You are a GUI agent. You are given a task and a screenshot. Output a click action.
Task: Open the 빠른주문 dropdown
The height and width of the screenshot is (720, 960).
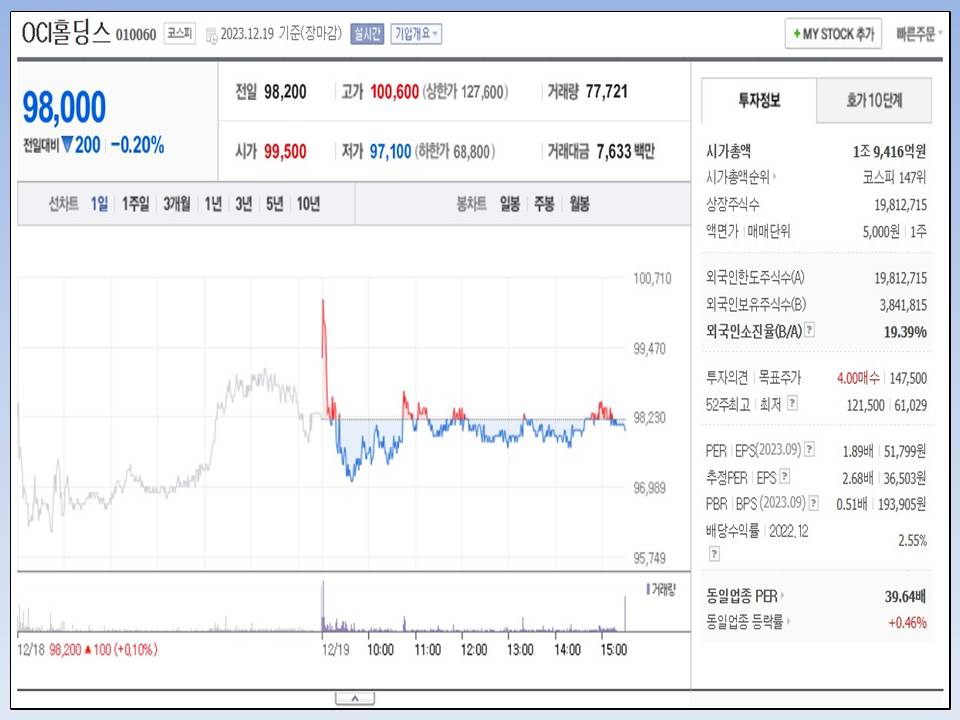pos(918,34)
